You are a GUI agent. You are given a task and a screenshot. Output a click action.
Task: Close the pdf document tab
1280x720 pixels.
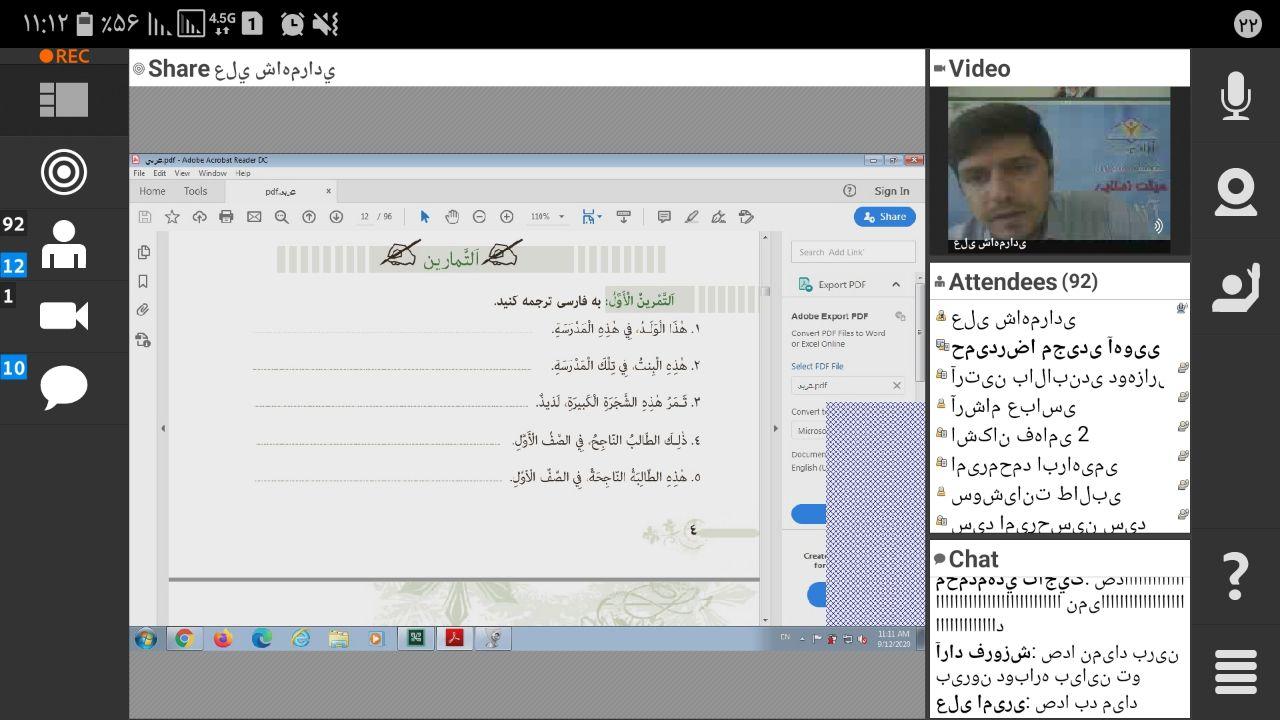tap(328, 191)
